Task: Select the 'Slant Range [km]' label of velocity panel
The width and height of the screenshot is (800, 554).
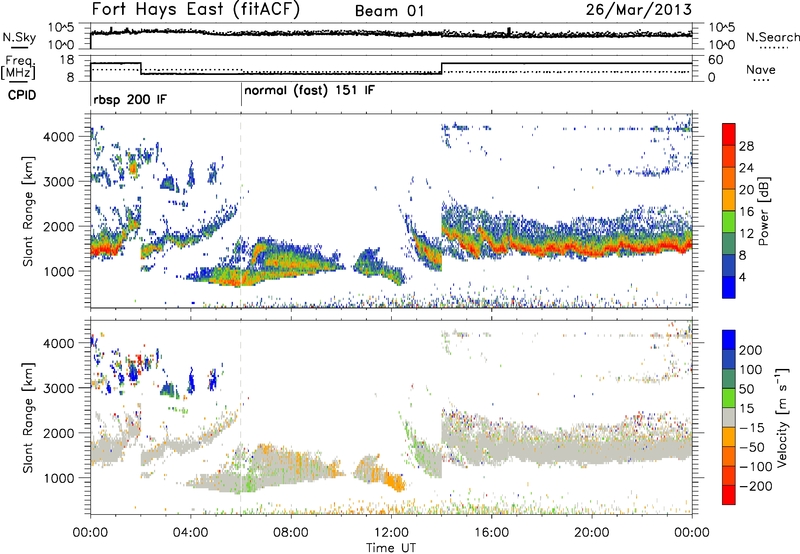Action: [x=28, y=417]
